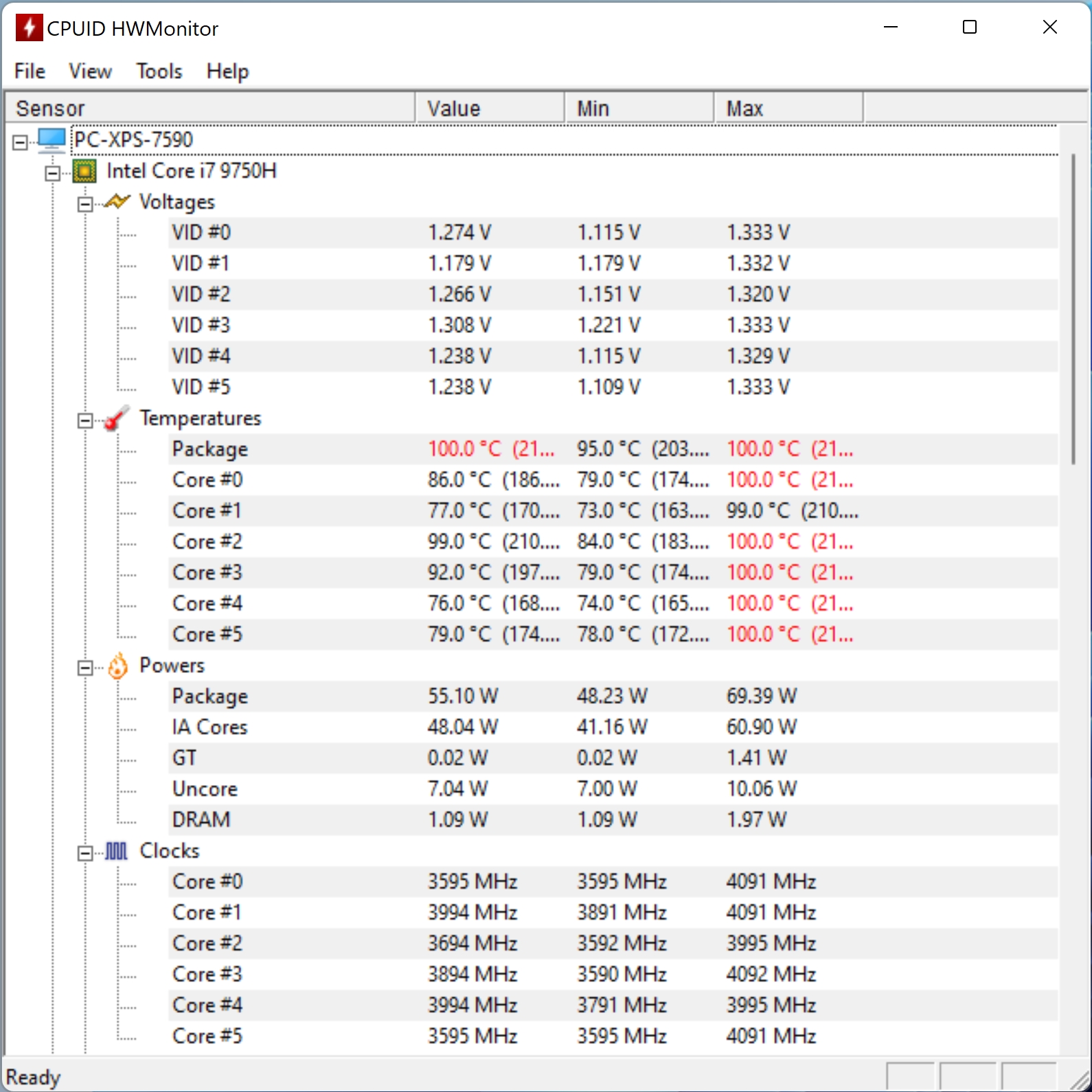
Task: Collapse the PC-XPS-7590 root node
Action: click(21, 143)
